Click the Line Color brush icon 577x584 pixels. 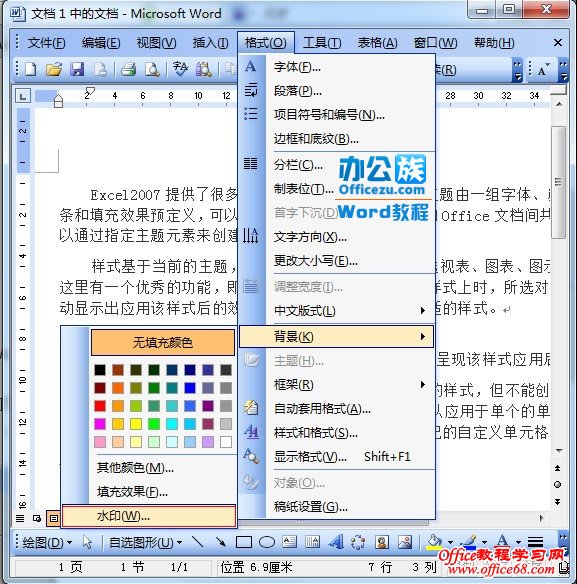coord(469,542)
